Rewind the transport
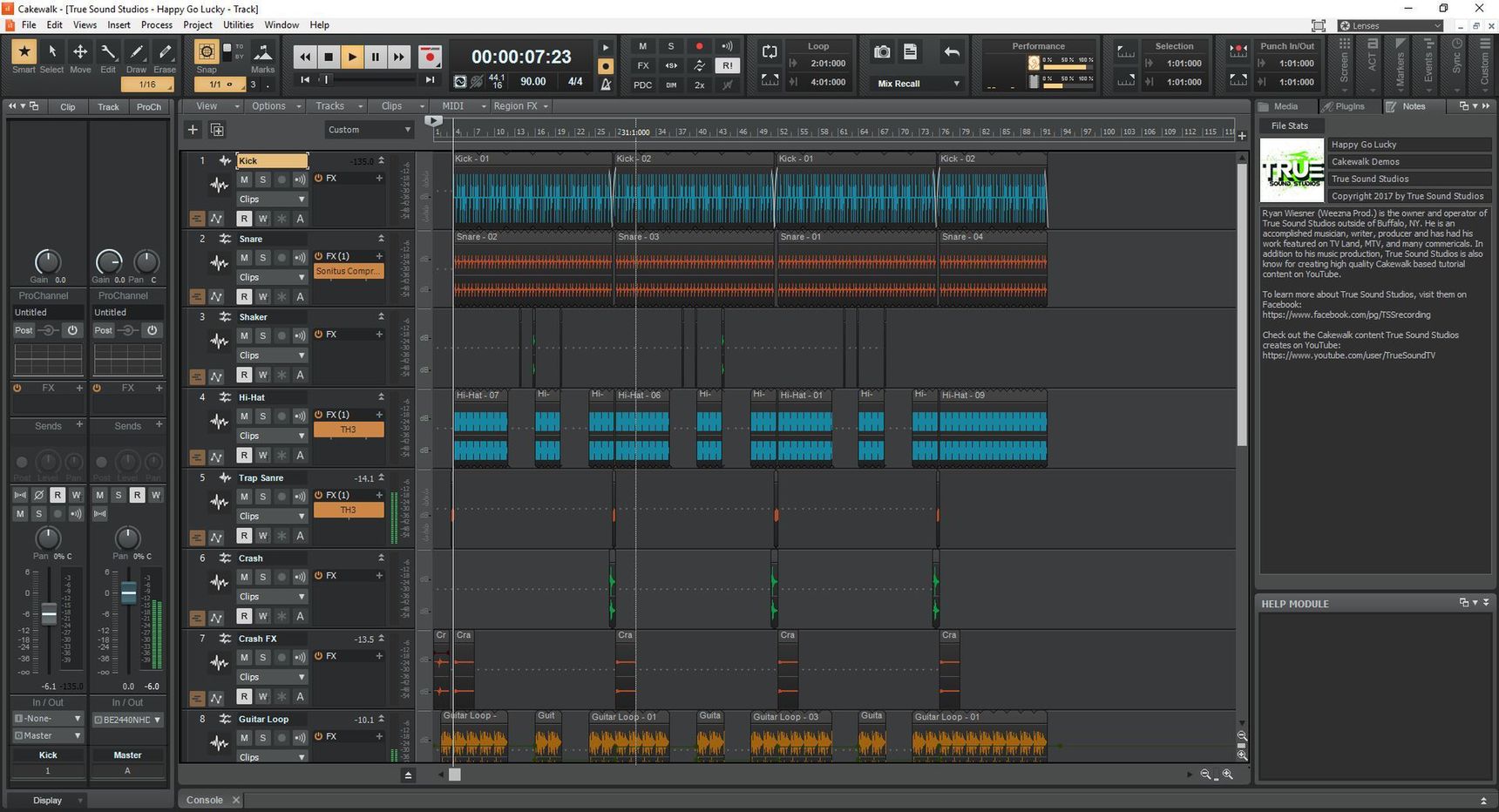Screen dimensions: 1499x812 305,58
